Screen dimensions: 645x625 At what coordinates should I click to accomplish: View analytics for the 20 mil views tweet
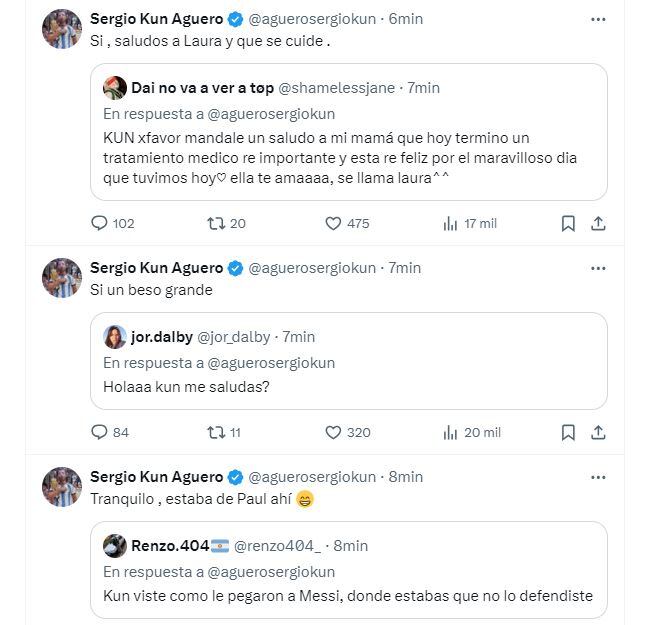point(451,432)
